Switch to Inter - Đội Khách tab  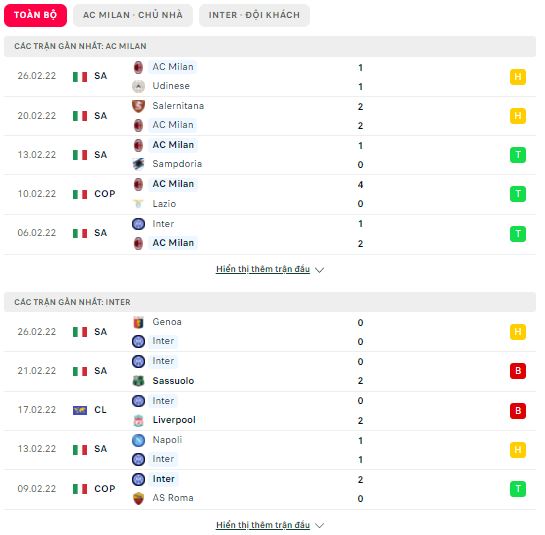(254, 15)
